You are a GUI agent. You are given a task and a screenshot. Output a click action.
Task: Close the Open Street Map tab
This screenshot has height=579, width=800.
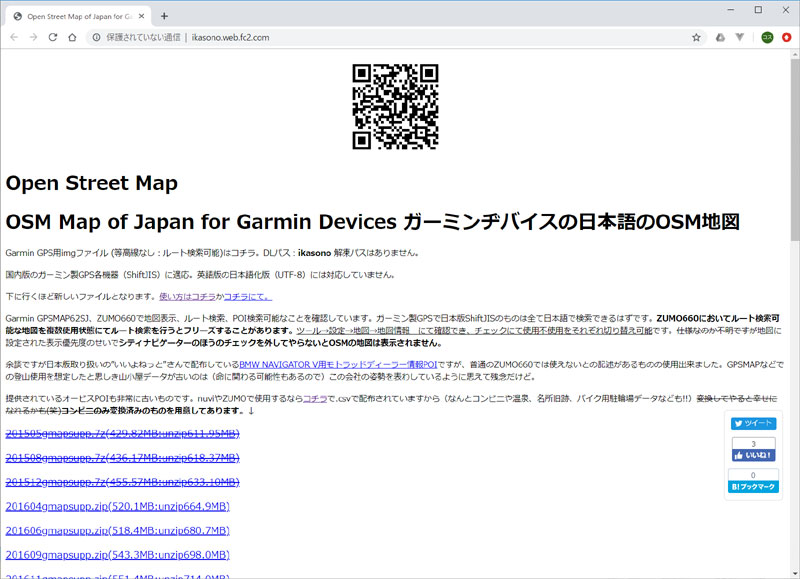point(141,16)
